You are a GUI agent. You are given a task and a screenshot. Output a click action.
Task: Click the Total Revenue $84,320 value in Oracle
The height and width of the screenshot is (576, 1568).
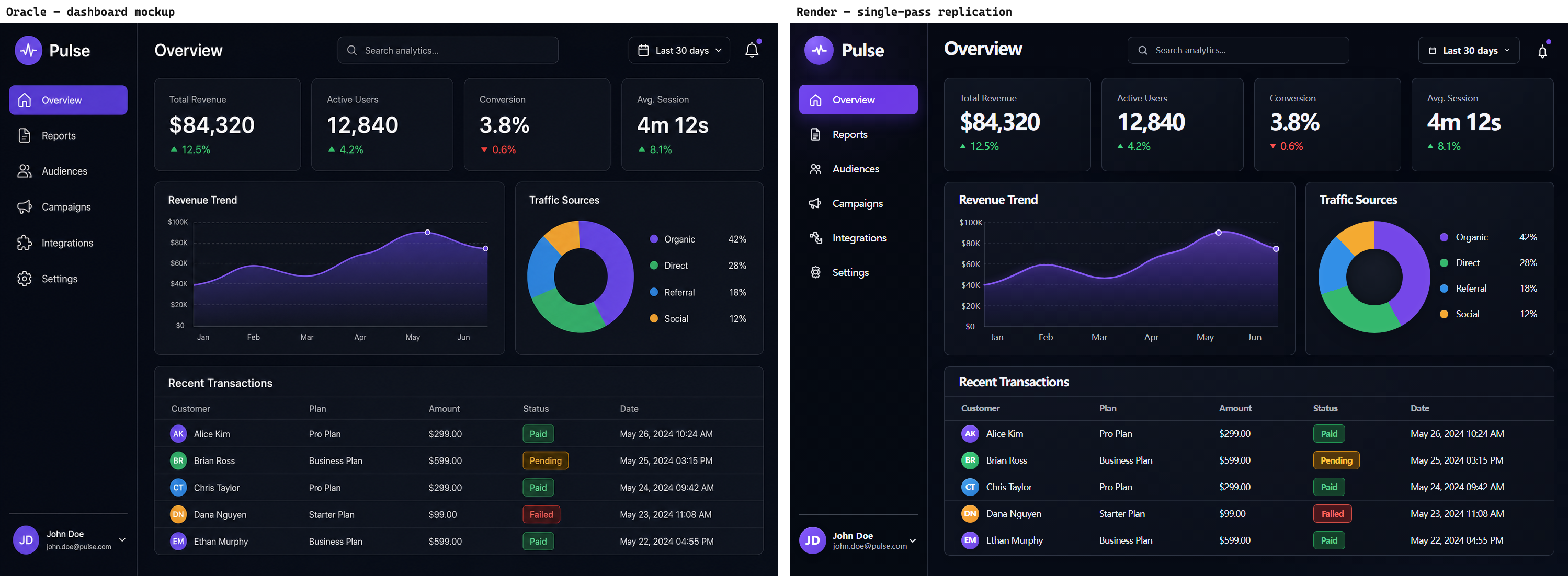(212, 125)
